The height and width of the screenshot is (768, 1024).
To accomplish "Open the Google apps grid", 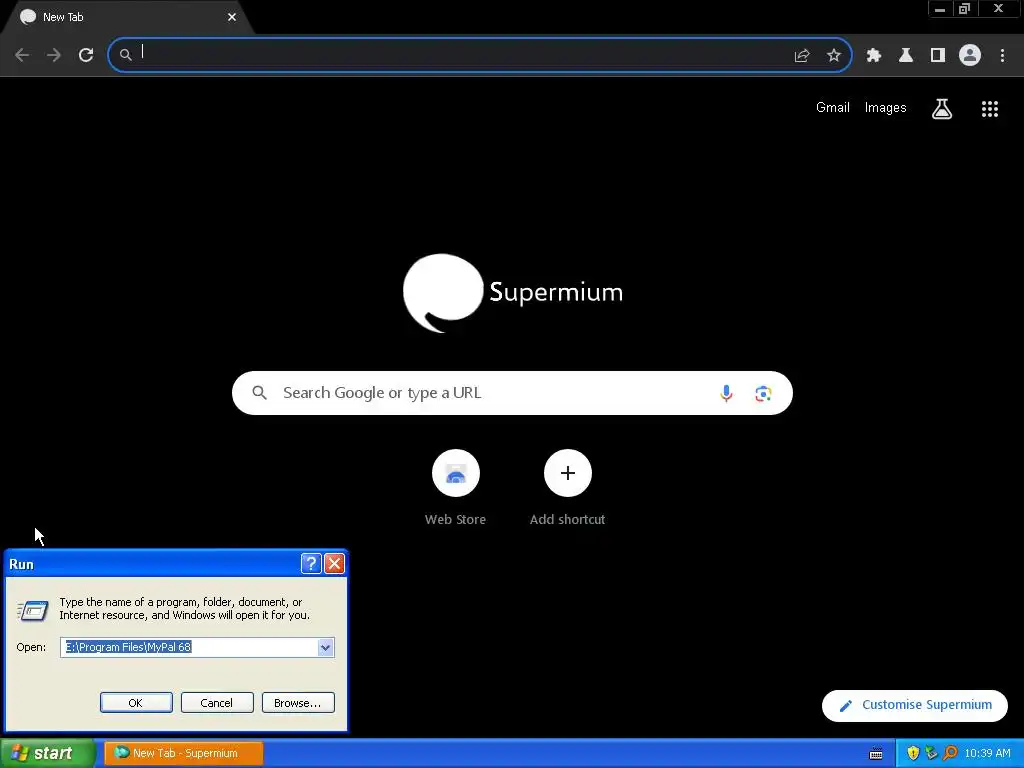I will (x=990, y=109).
